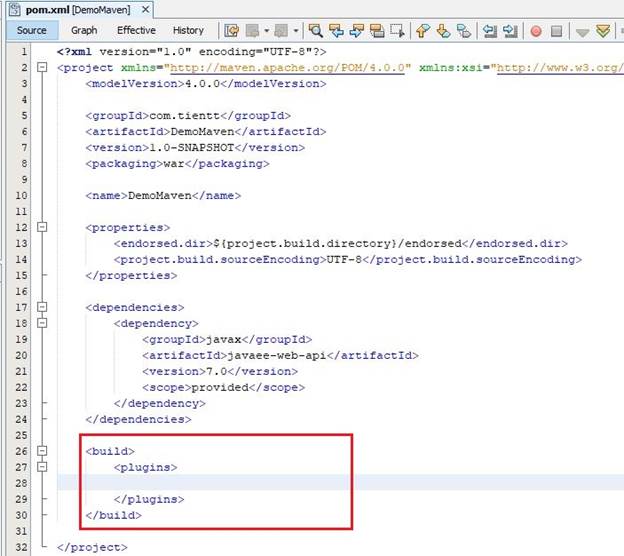The height and width of the screenshot is (556, 624).
Task: Jump to Find Next Occurrence icon
Action: tap(357, 30)
